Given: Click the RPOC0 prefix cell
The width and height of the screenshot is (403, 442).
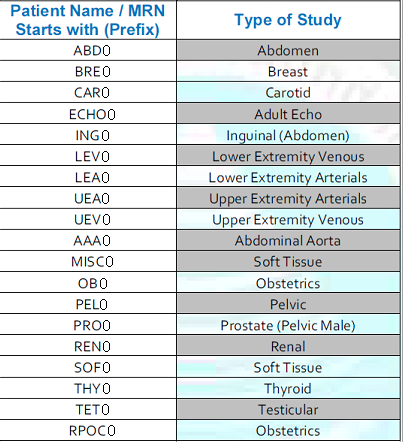Looking at the screenshot, I should tap(88, 430).
